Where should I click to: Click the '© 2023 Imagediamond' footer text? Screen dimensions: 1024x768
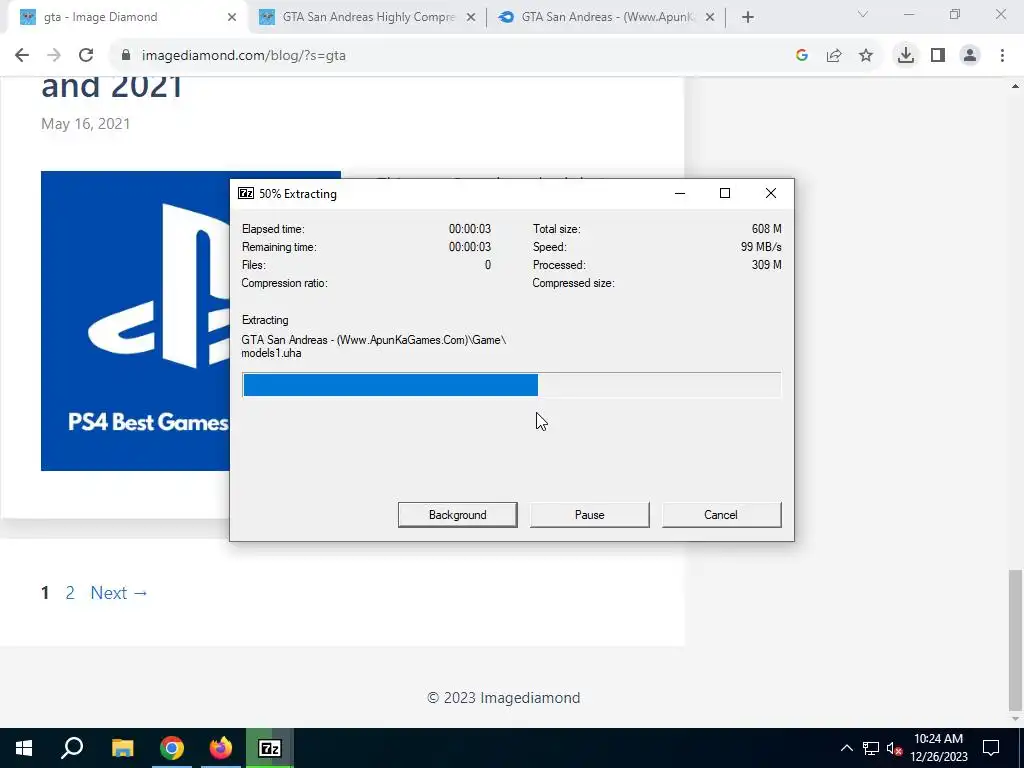pyautogui.click(x=504, y=698)
